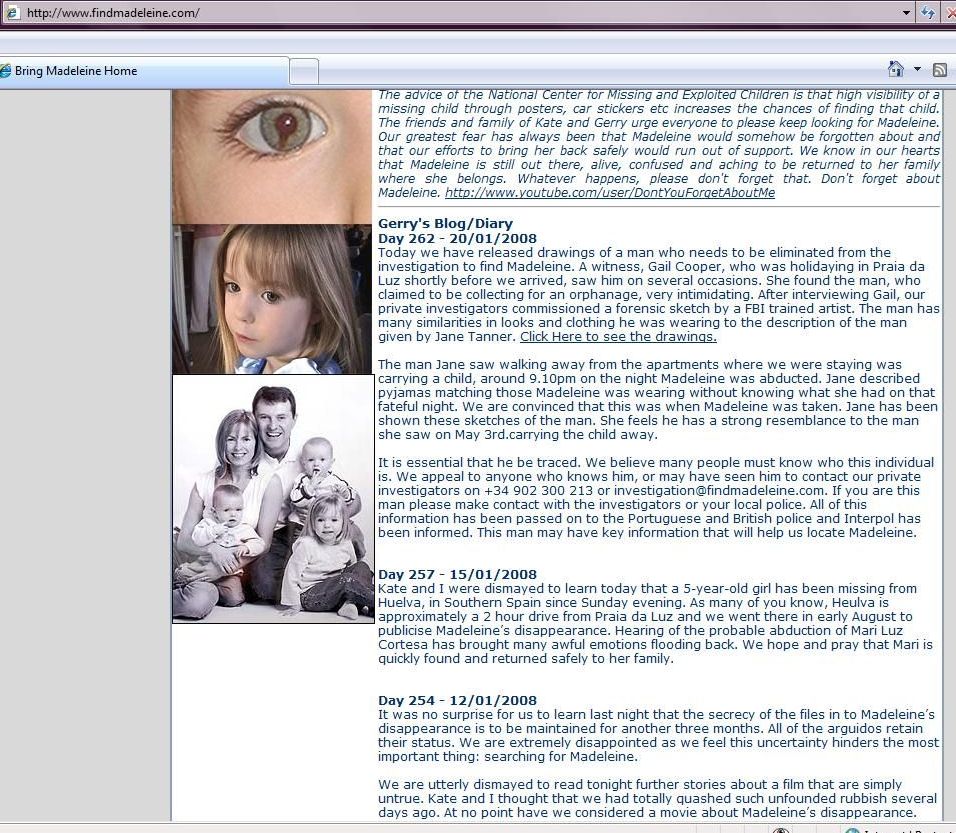Click the photo of the young girl

(x=272, y=299)
